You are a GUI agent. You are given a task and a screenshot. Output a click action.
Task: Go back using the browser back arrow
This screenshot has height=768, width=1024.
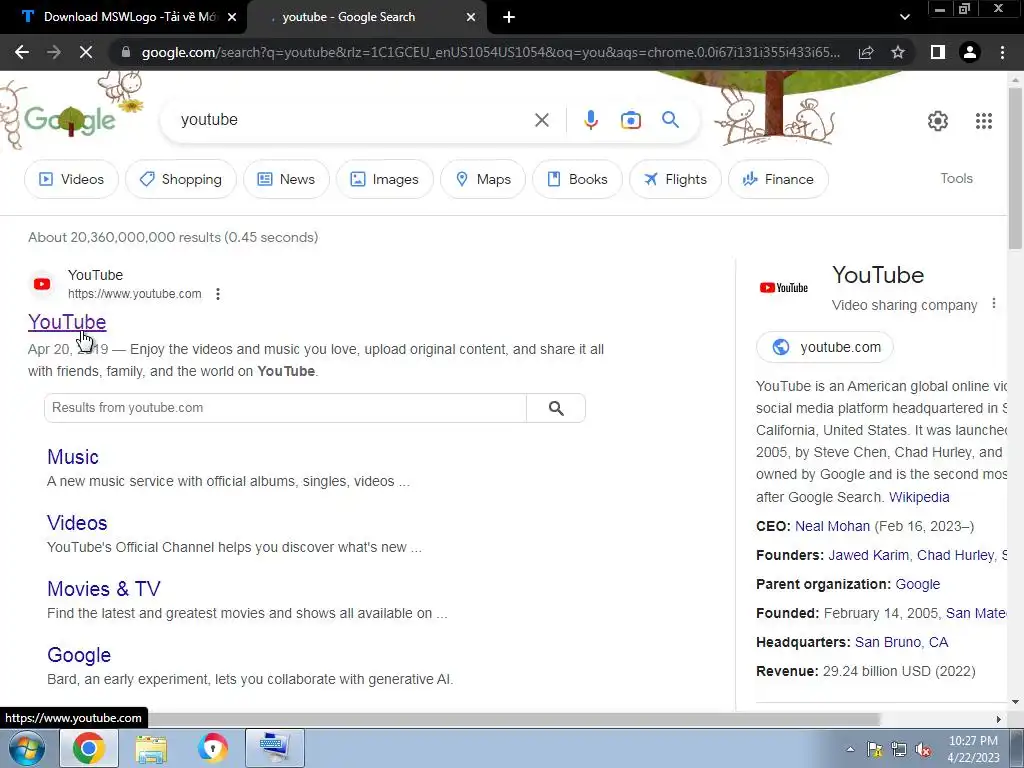pos(22,52)
